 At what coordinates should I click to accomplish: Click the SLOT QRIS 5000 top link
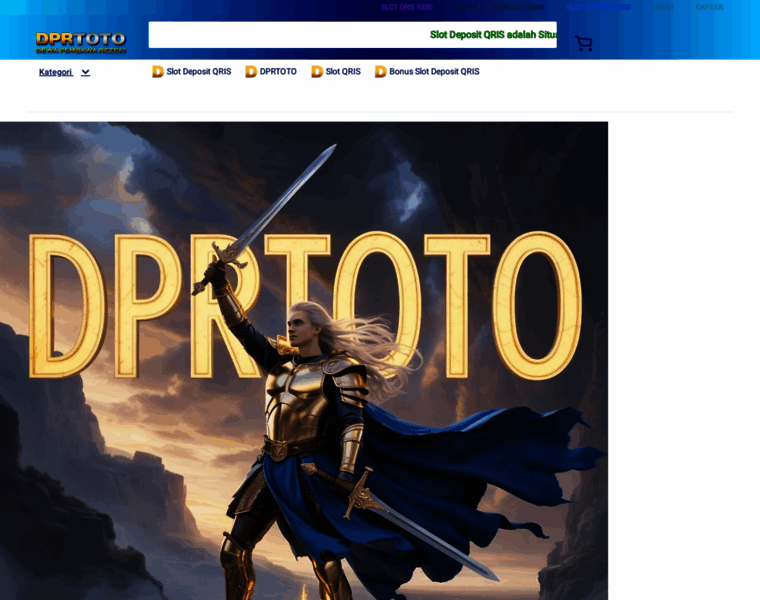406,7
